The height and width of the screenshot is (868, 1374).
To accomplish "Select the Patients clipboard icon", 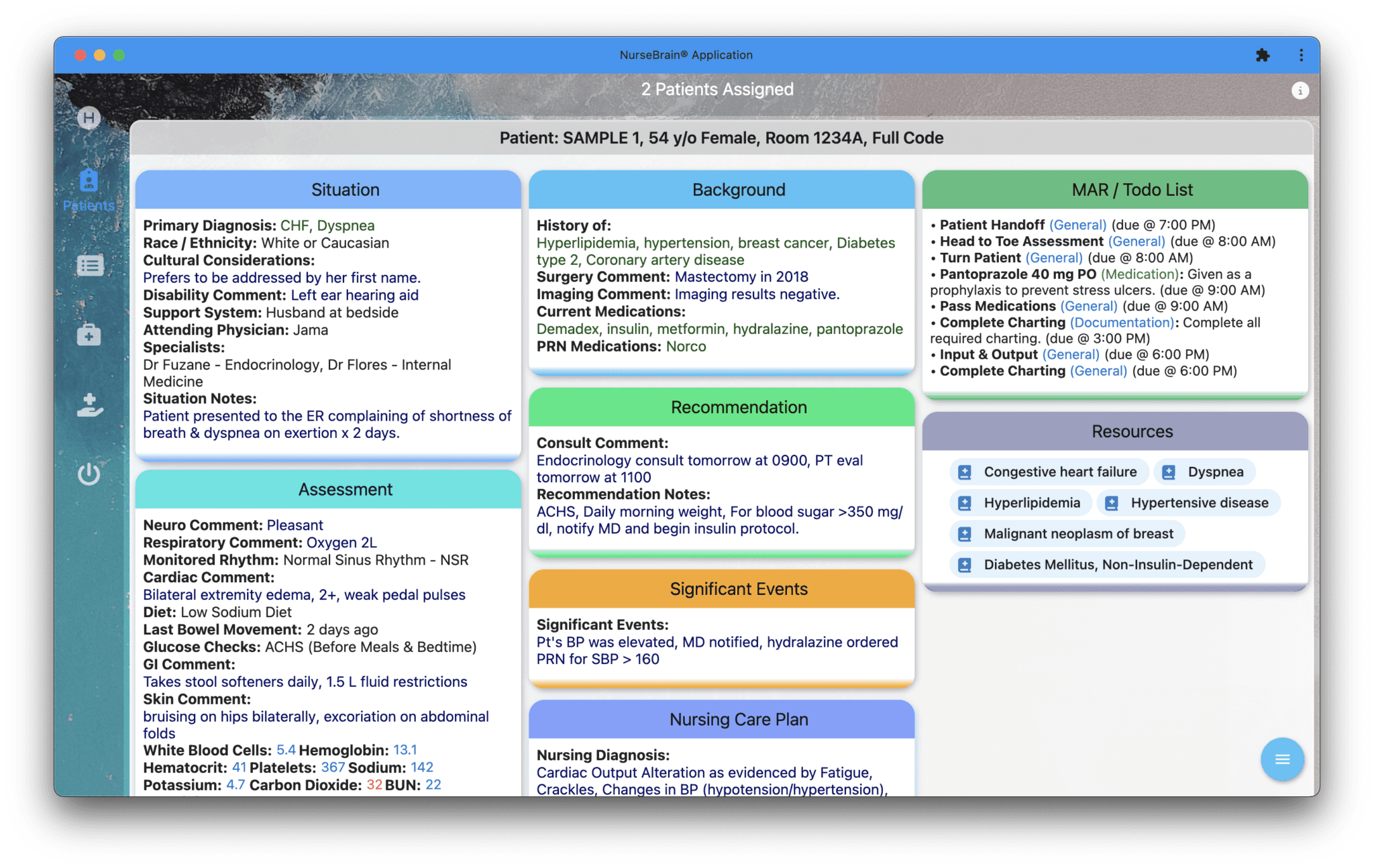I will click(x=89, y=180).
